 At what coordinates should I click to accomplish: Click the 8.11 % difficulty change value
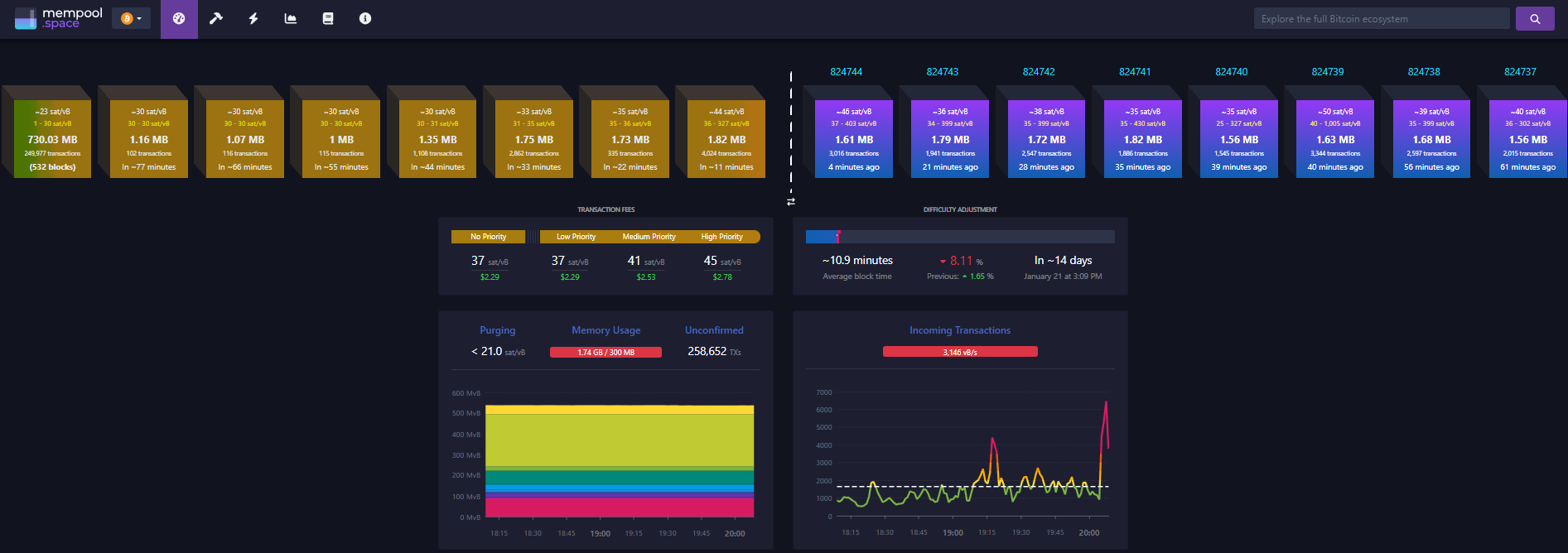[x=961, y=261]
